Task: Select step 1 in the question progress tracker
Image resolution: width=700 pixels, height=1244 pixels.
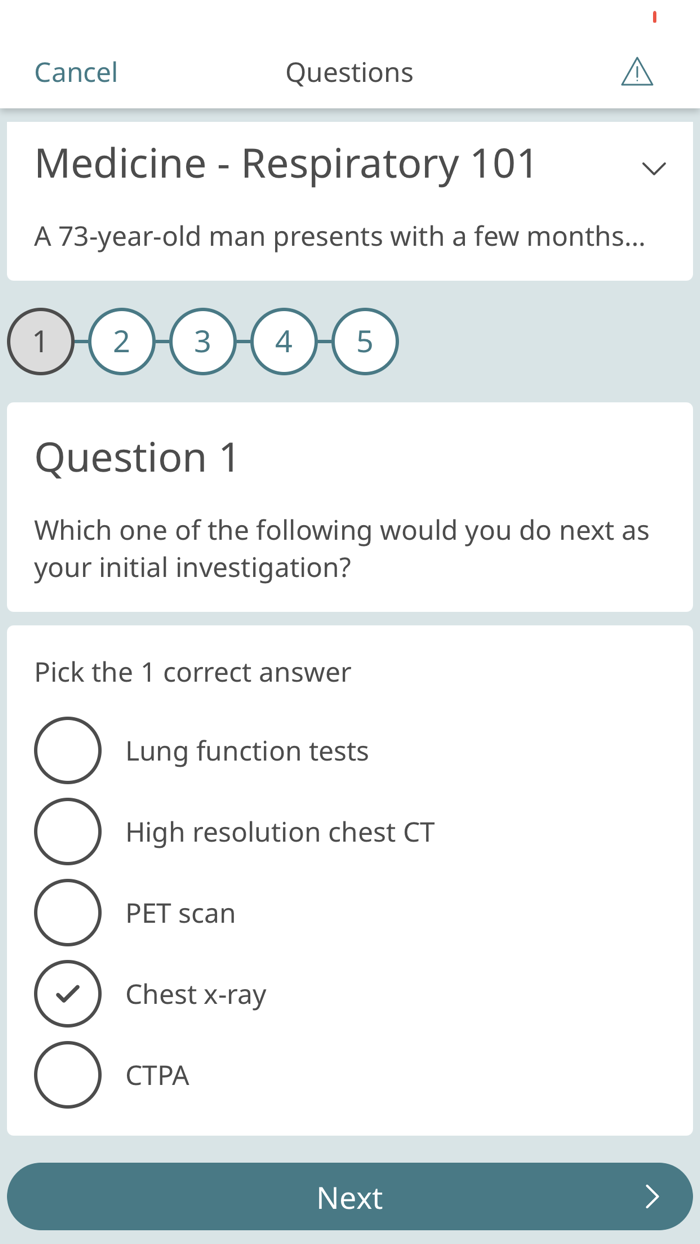Action: [40, 341]
